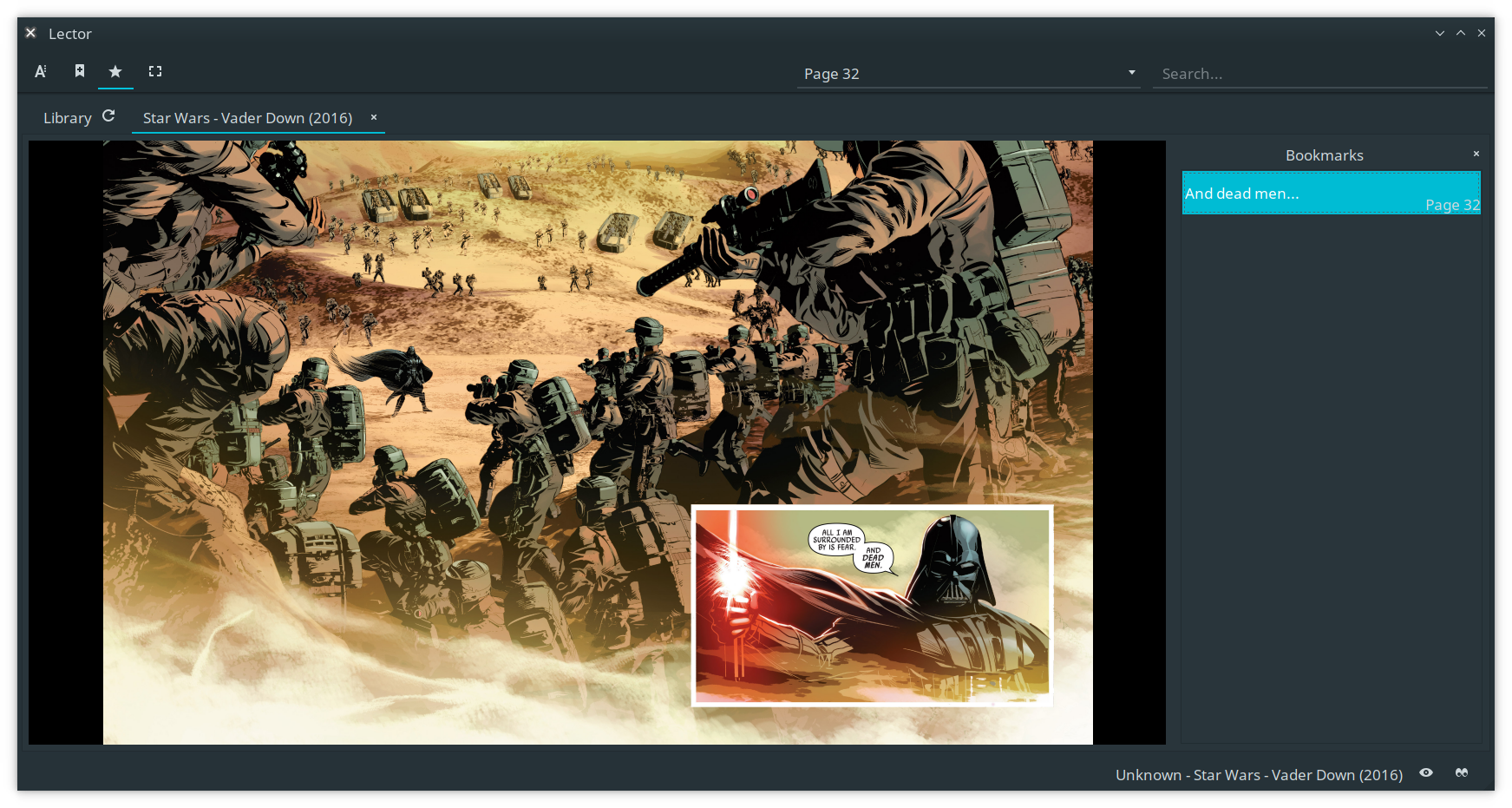1512x808 pixels.
Task: Switch to fullscreen with the expand icon
Action: click(155, 71)
